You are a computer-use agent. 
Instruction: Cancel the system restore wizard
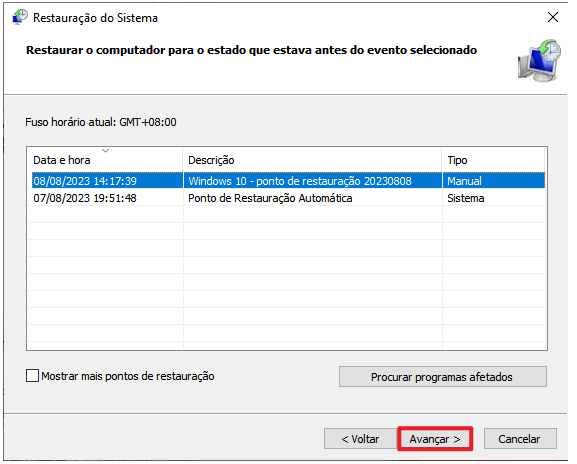pos(520,439)
